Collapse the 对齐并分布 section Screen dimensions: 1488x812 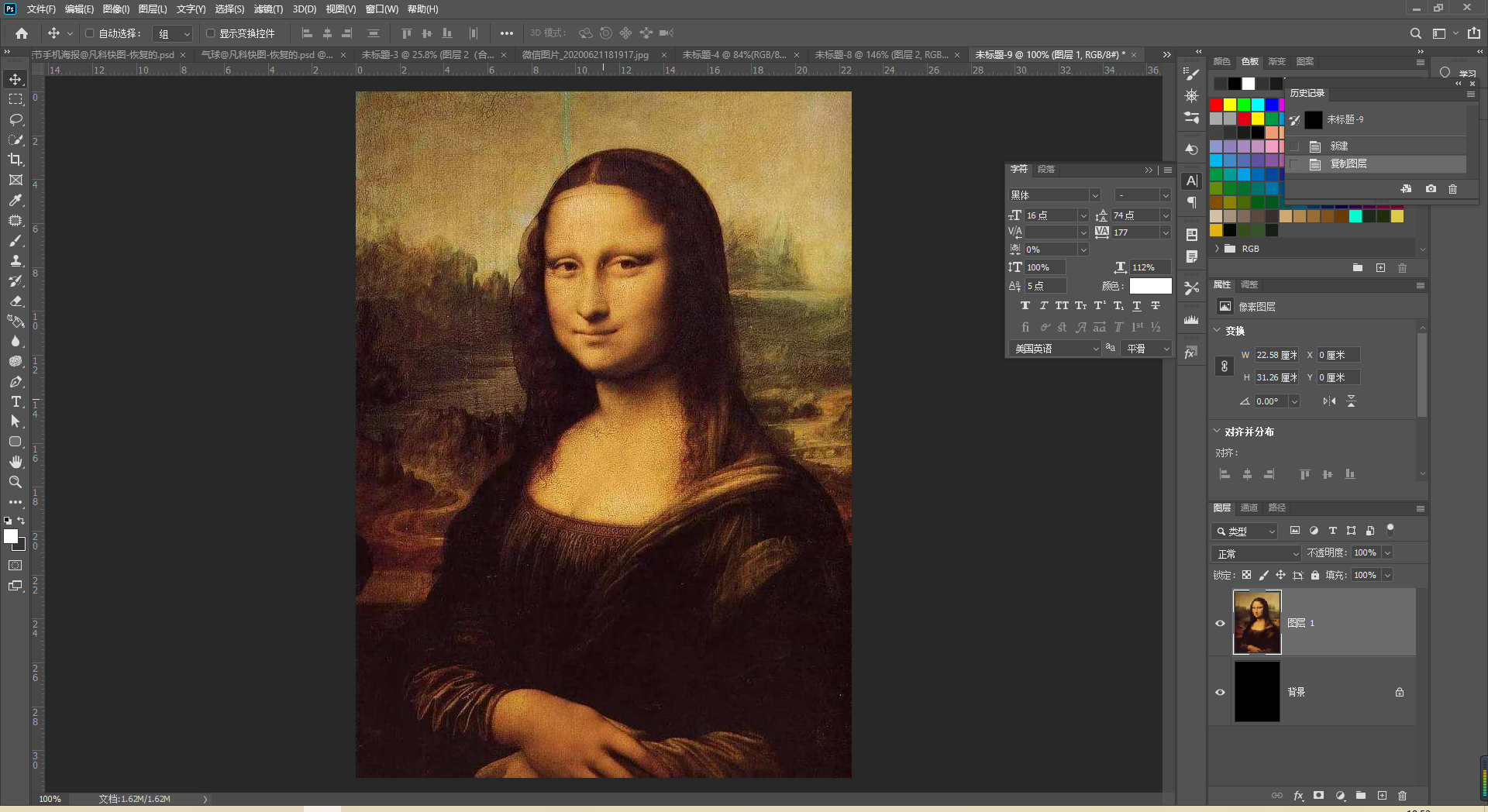tap(1217, 432)
